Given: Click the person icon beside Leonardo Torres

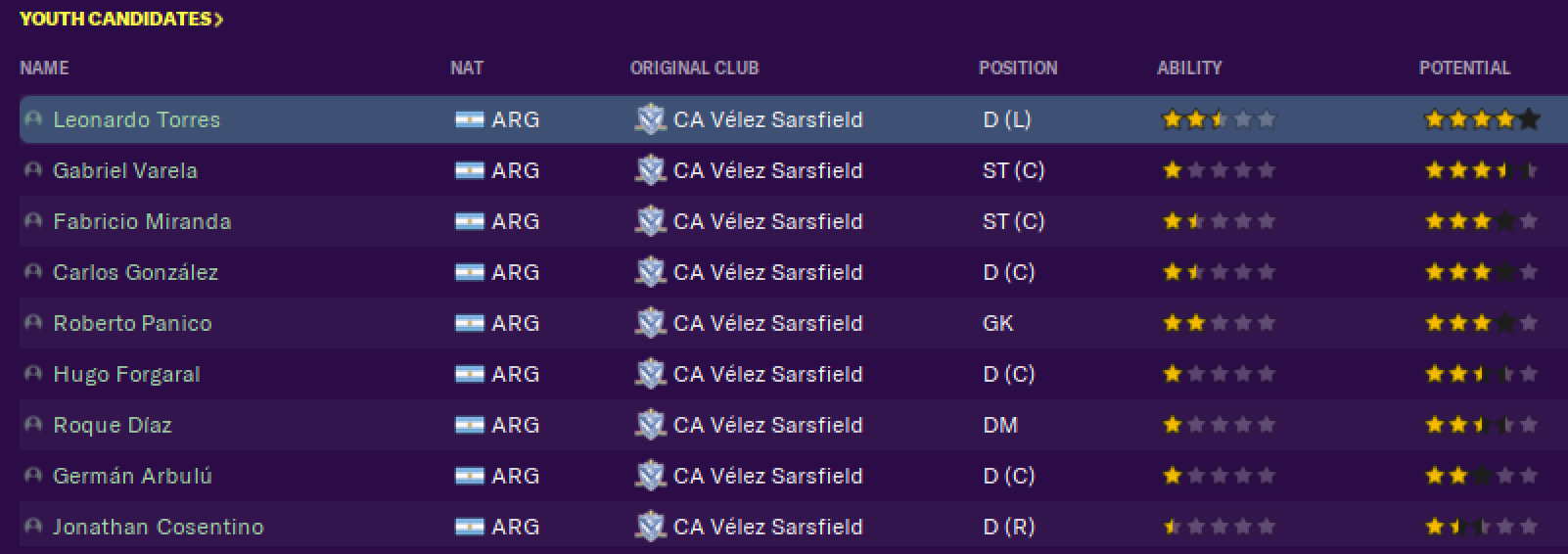Looking at the screenshot, I should point(33,119).
